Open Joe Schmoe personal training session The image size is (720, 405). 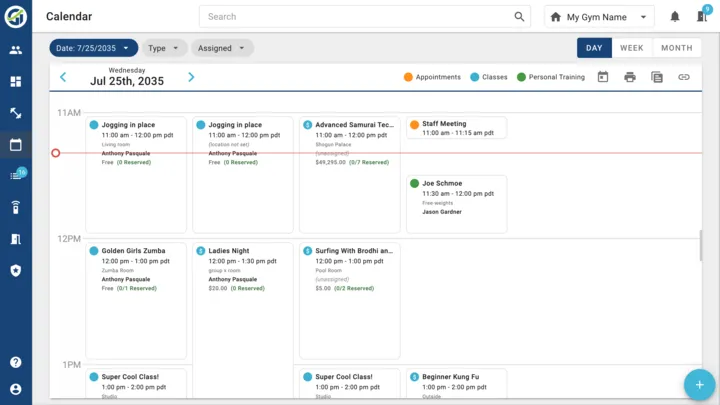456,204
